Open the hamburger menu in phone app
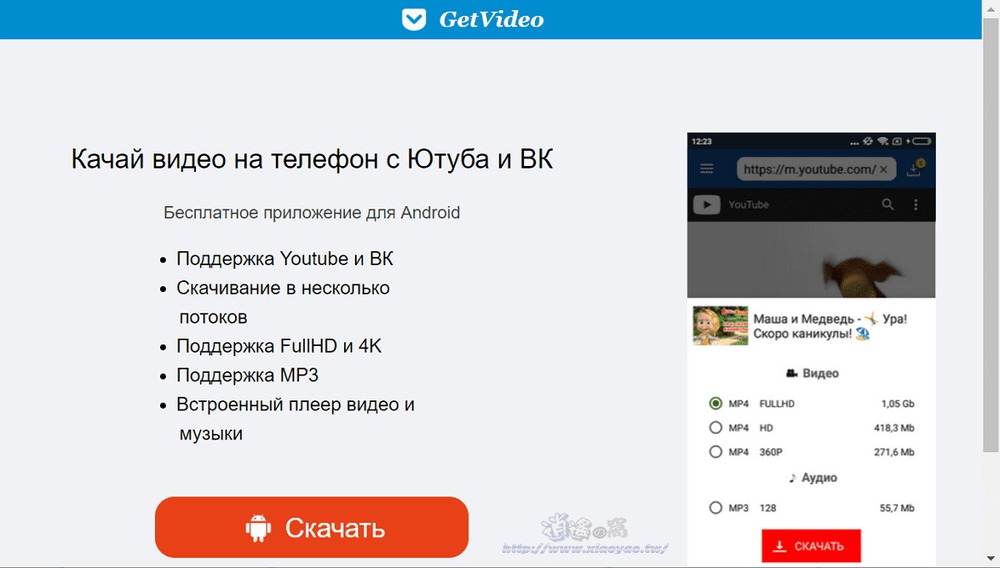 pos(707,169)
